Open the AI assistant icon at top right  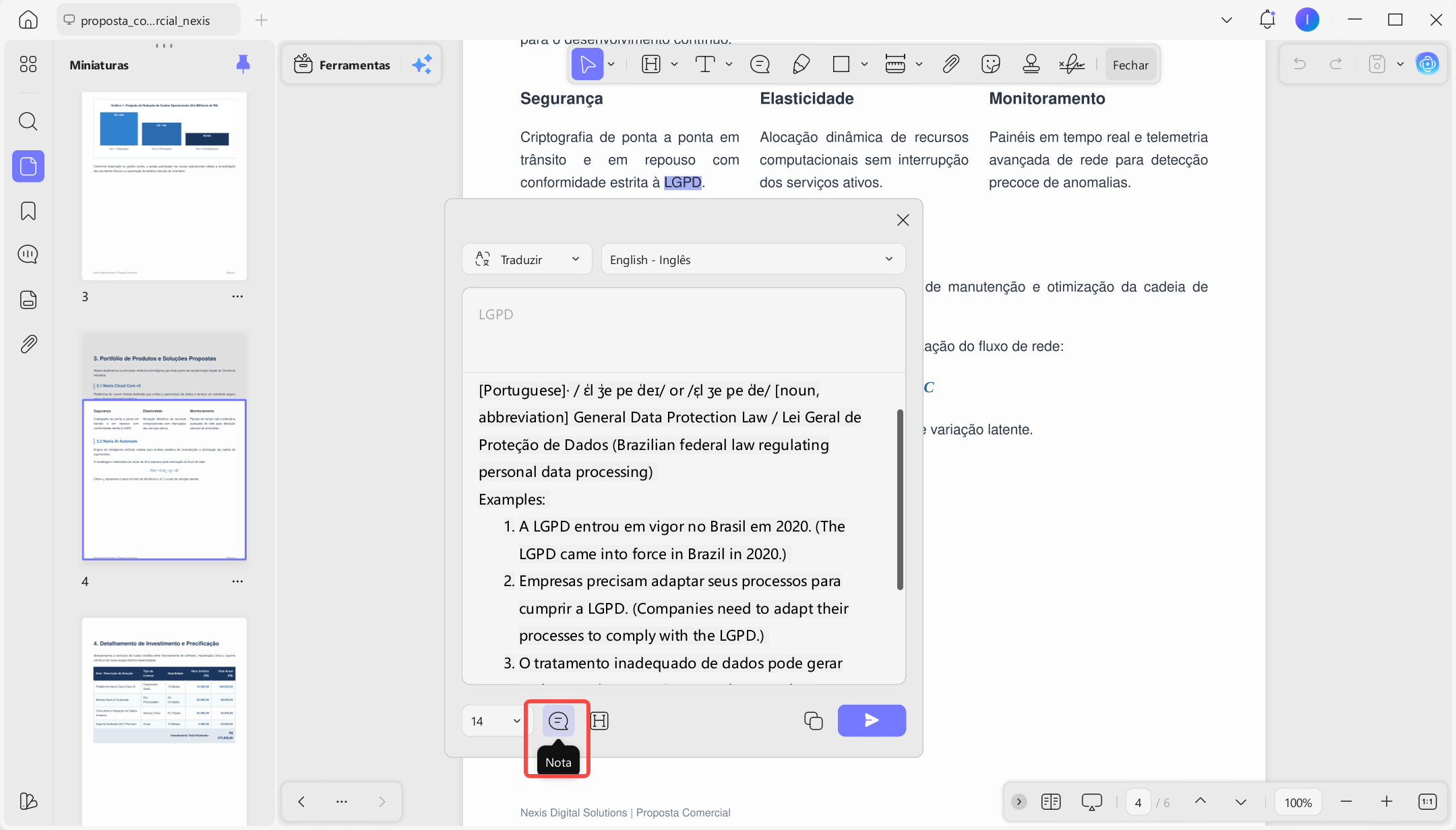(x=1427, y=64)
